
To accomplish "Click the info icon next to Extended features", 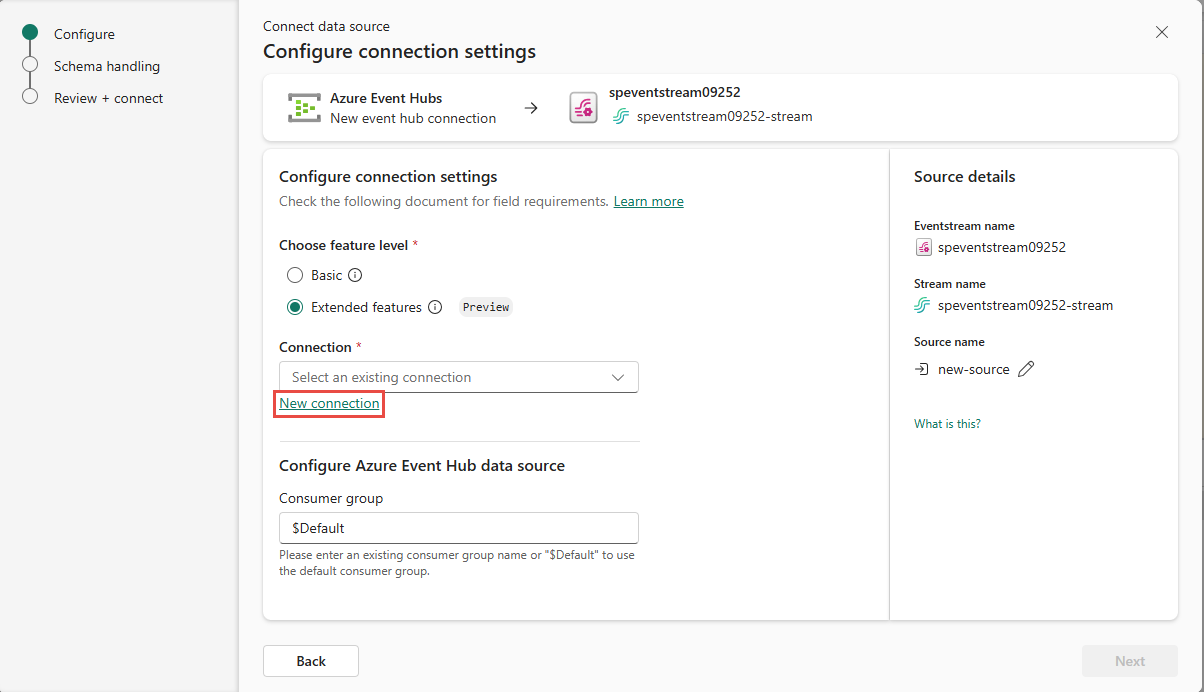I will click(x=435, y=307).
